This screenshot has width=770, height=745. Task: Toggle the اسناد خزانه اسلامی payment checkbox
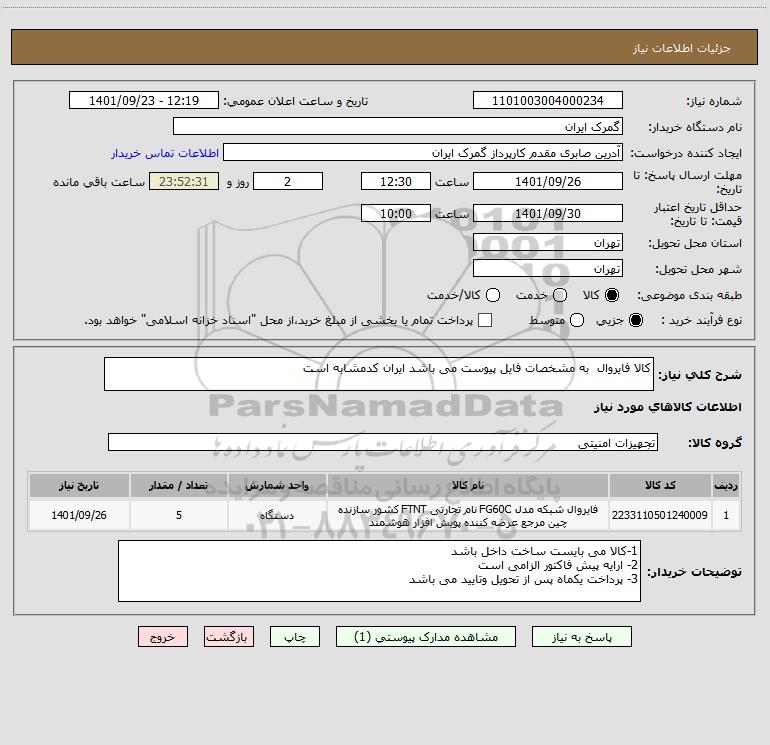click(485, 320)
